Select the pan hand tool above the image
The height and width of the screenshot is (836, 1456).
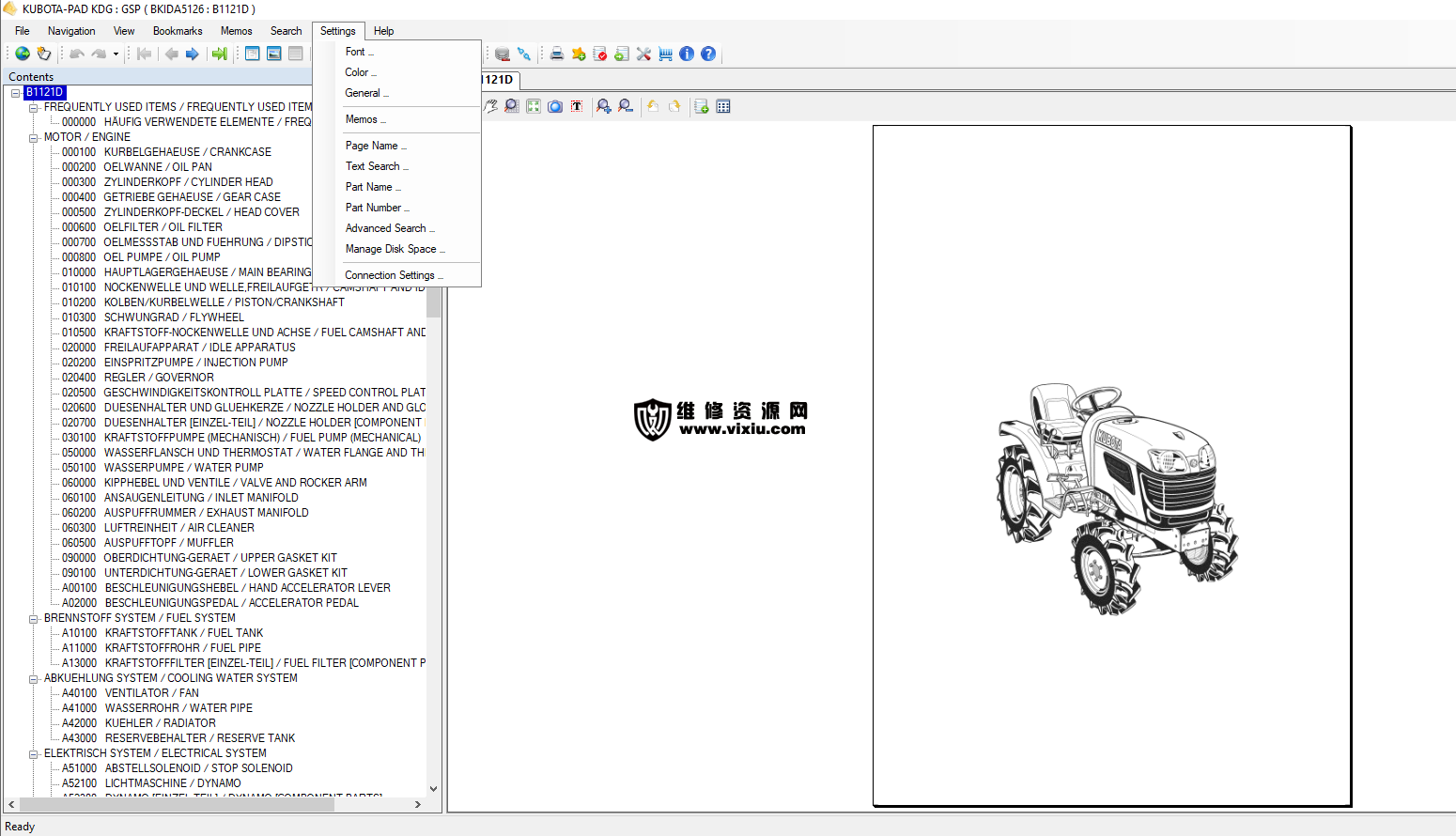point(490,106)
